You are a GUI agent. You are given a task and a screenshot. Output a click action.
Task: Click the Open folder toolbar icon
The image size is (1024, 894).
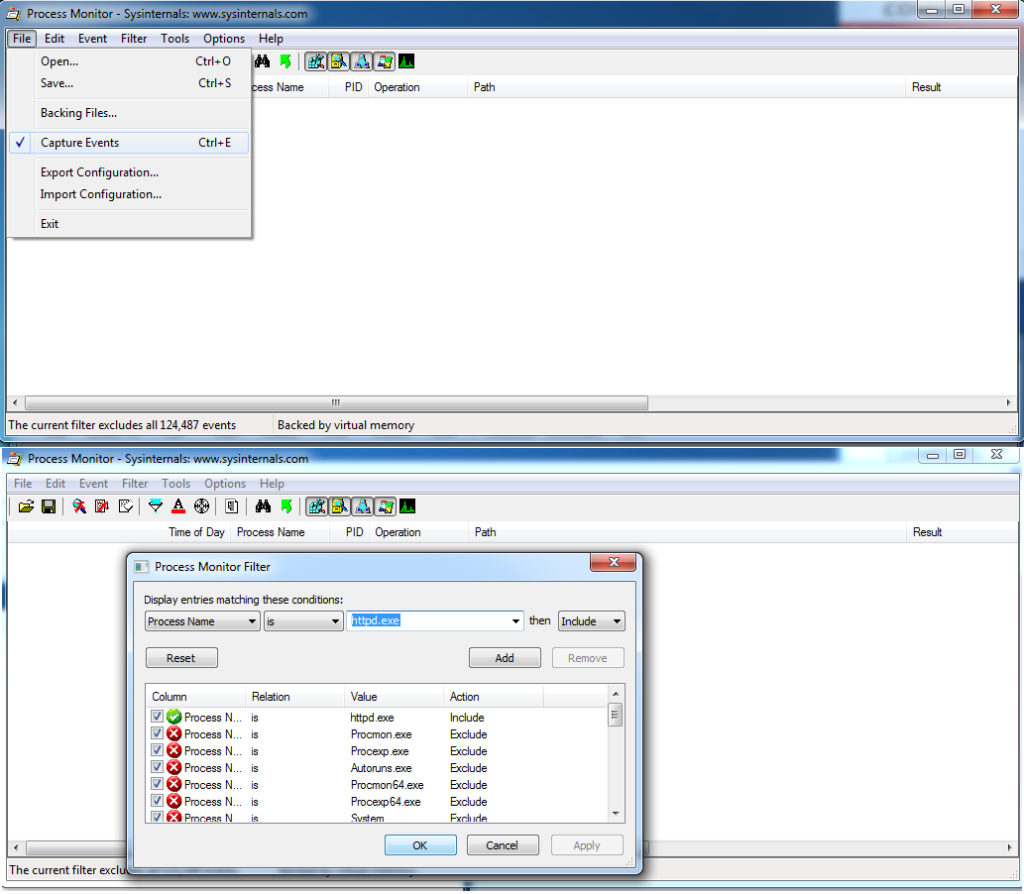26,507
